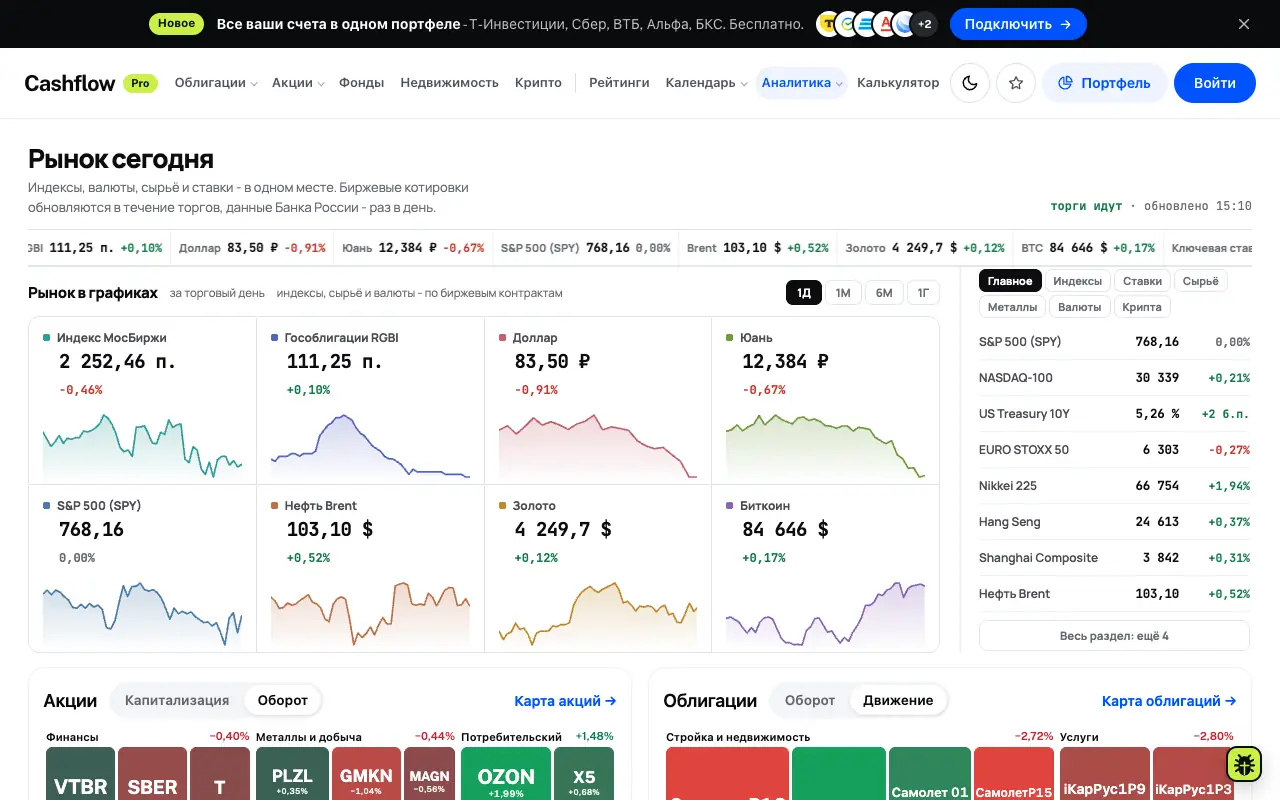1280x800 pixels.
Task: Expand the Календарь menu
Action: point(706,83)
